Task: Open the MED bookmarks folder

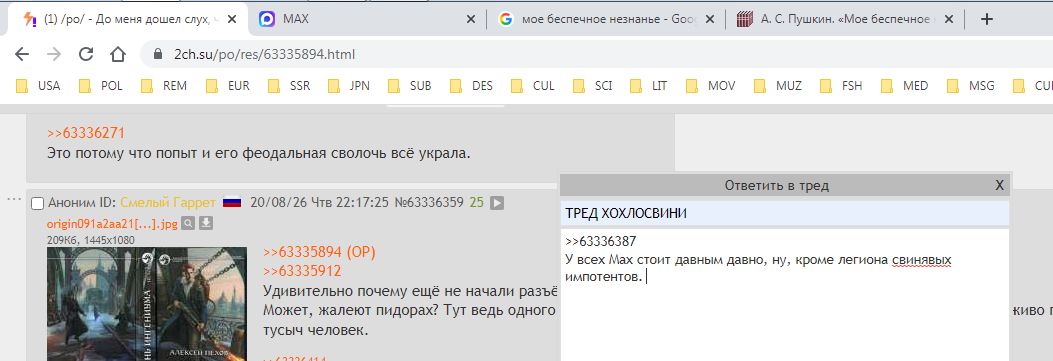Action: click(905, 86)
